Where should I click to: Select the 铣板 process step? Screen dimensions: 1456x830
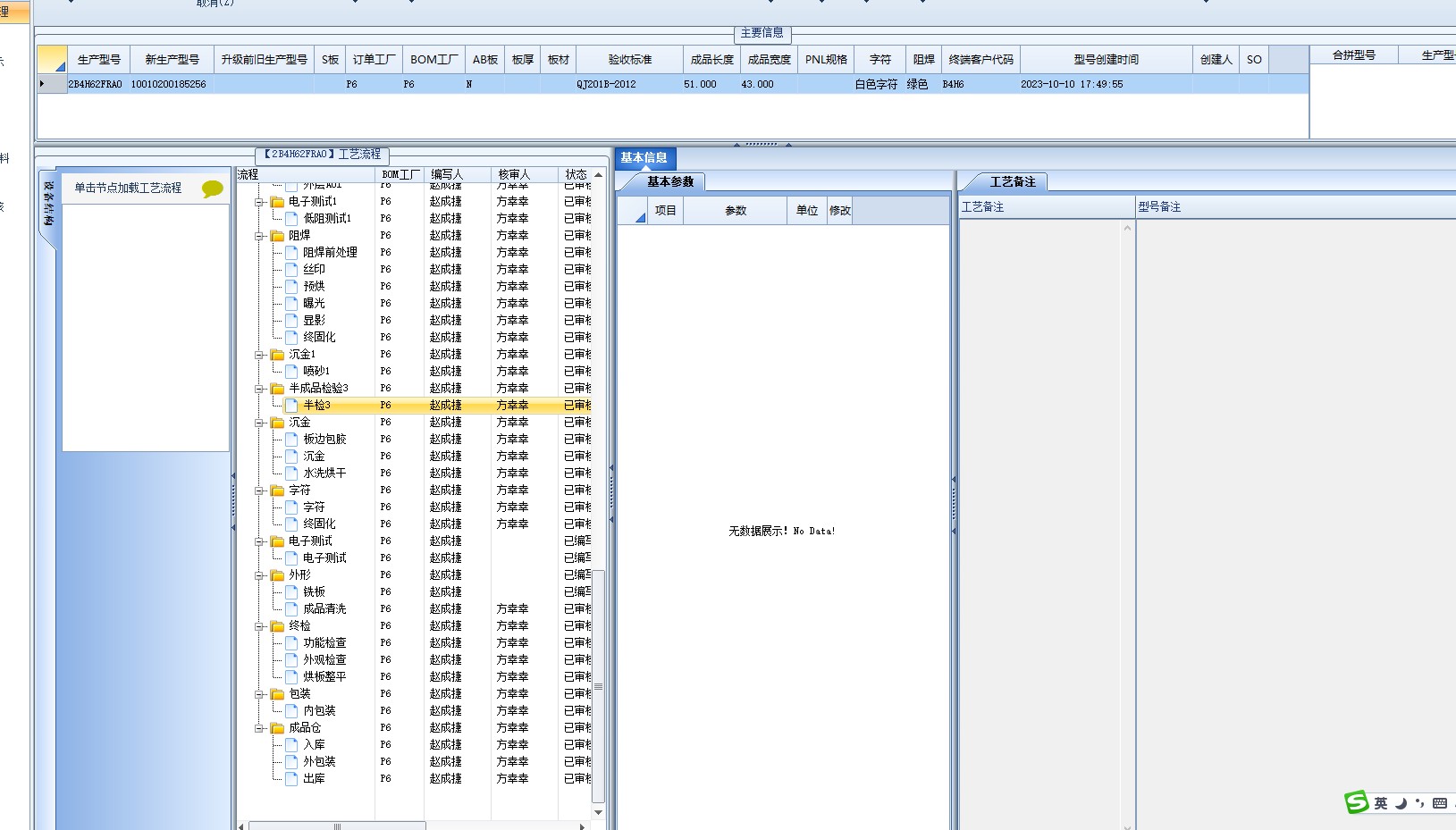pyautogui.click(x=314, y=592)
